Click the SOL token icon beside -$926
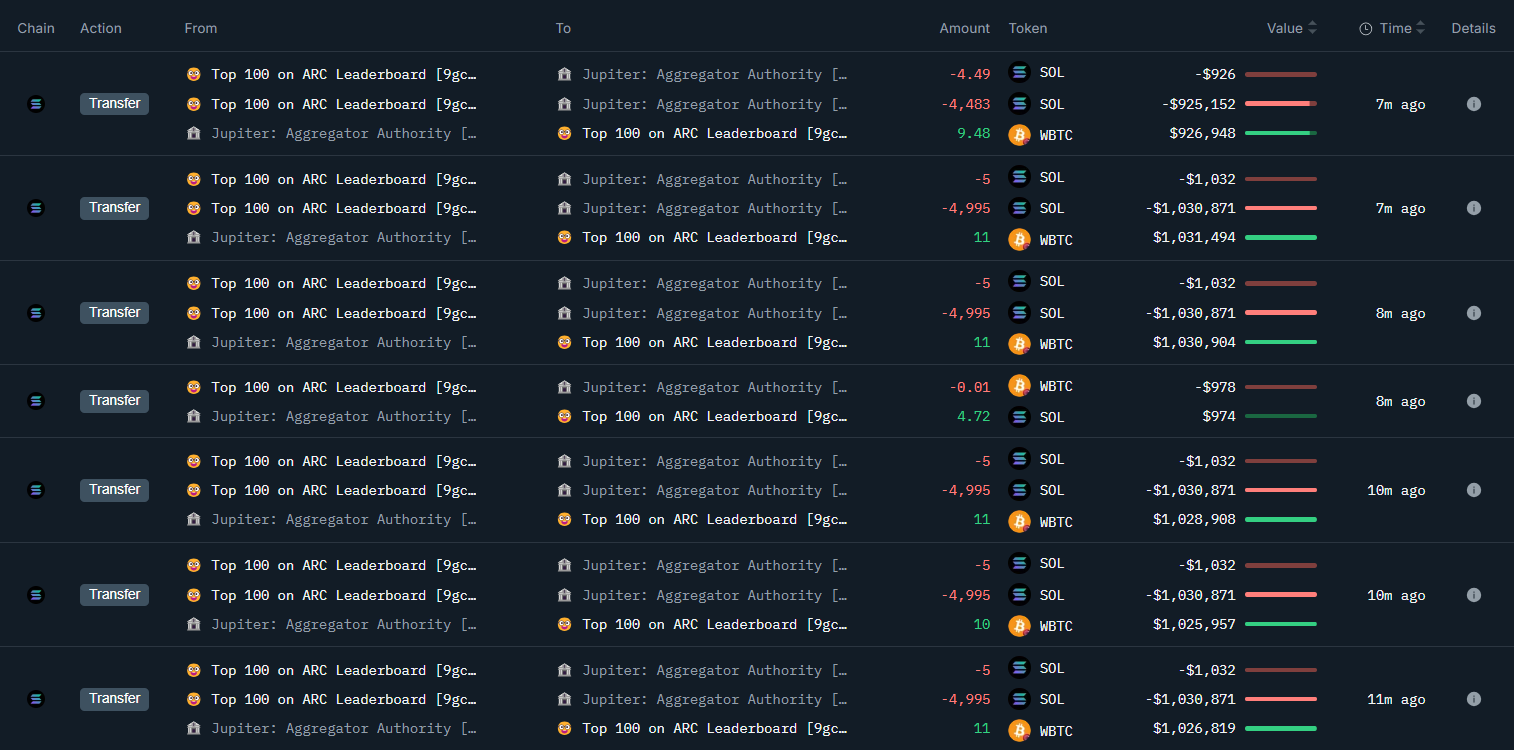The height and width of the screenshot is (750, 1514). point(1019,72)
